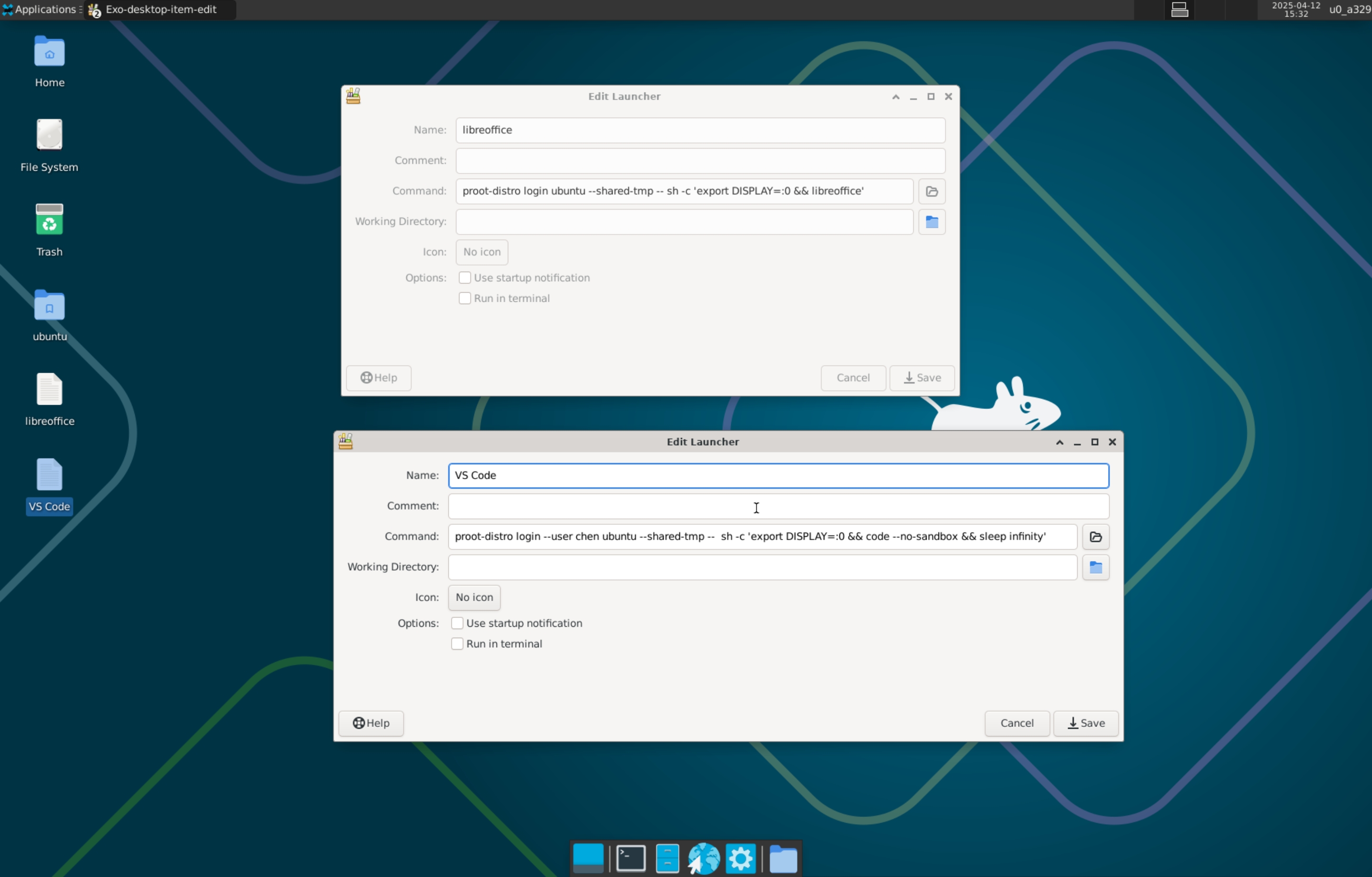Open the Applications menu
Image resolution: width=1372 pixels, height=877 pixels.
coord(40,9)
